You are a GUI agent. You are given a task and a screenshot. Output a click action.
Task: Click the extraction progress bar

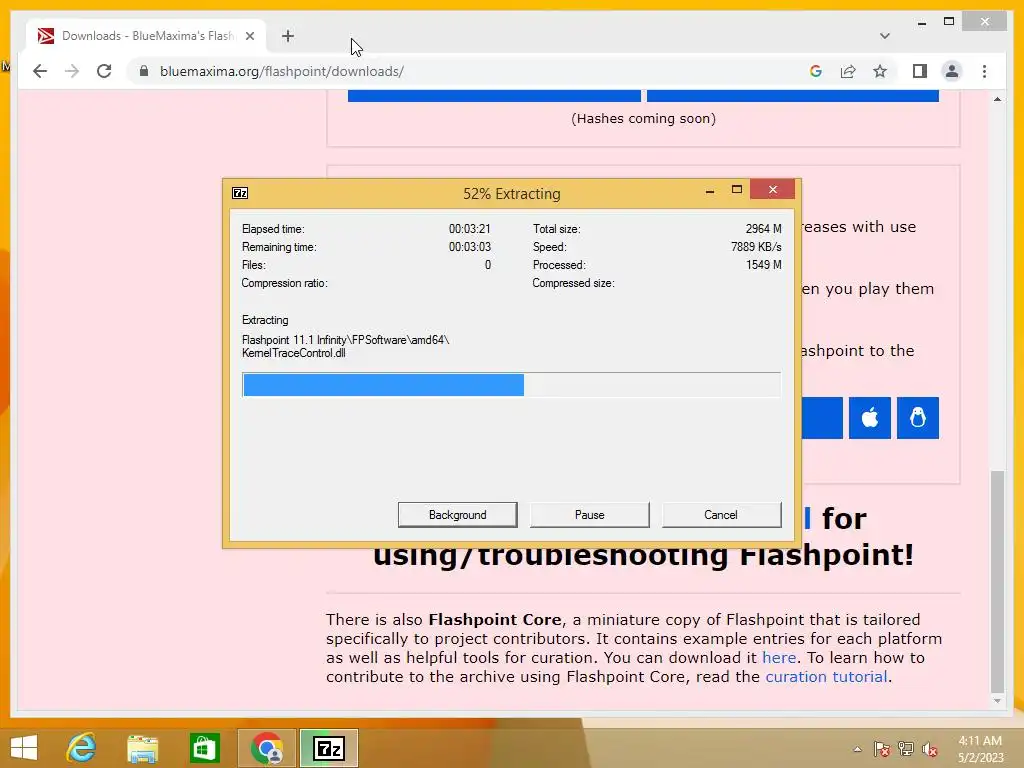[511, 385]
